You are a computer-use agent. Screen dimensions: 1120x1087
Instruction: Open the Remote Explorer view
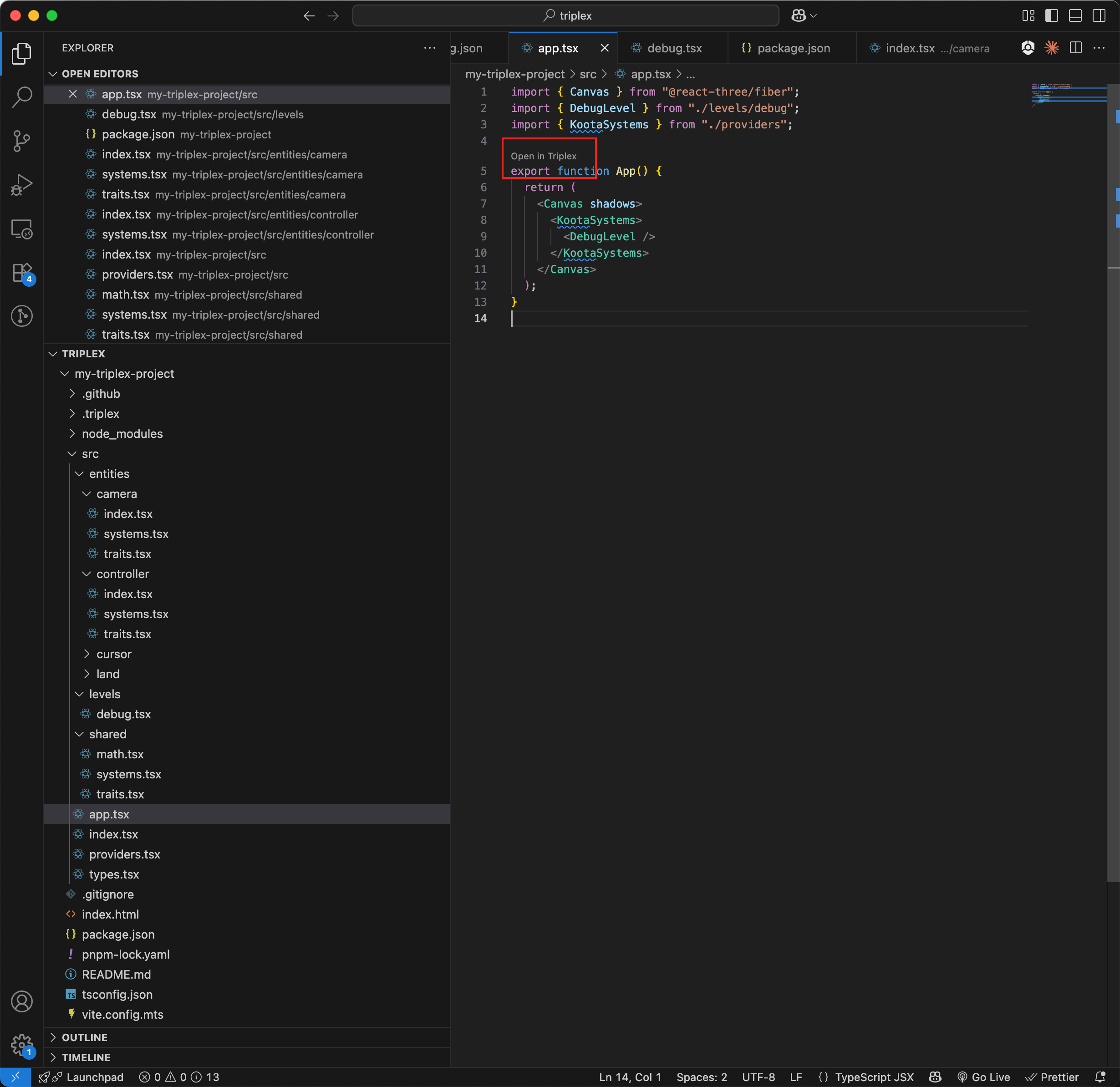(22, 229)
